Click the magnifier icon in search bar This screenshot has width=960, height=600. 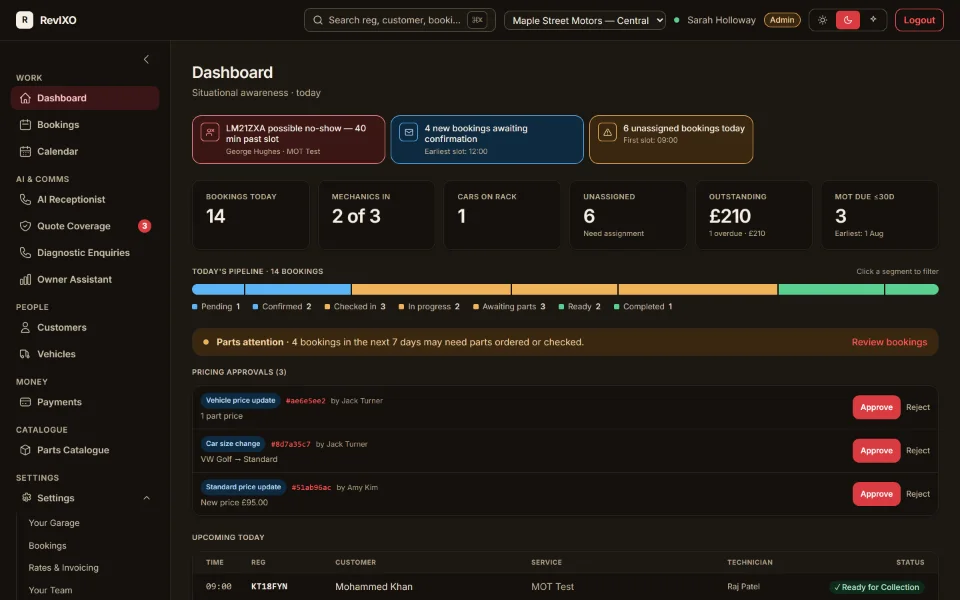318,20
